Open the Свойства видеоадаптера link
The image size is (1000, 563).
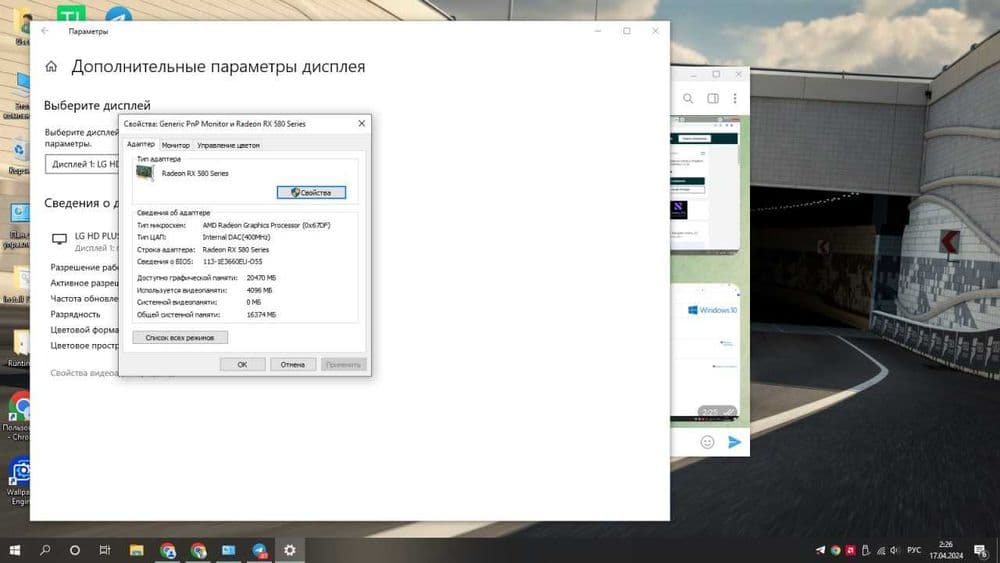click(x=84, y=373)
